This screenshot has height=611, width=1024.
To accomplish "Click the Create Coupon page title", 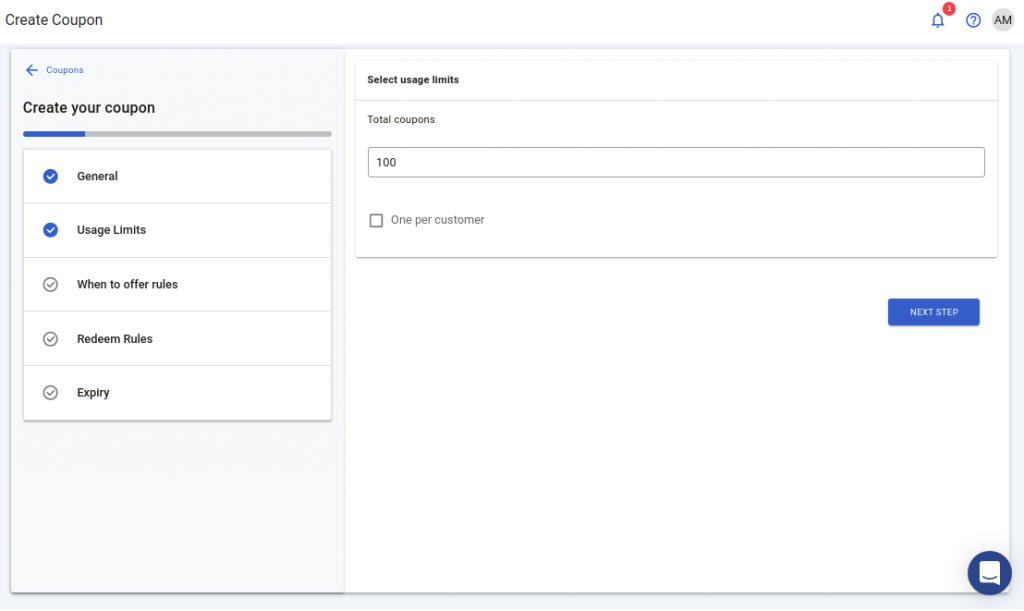I will pos(54,20).
